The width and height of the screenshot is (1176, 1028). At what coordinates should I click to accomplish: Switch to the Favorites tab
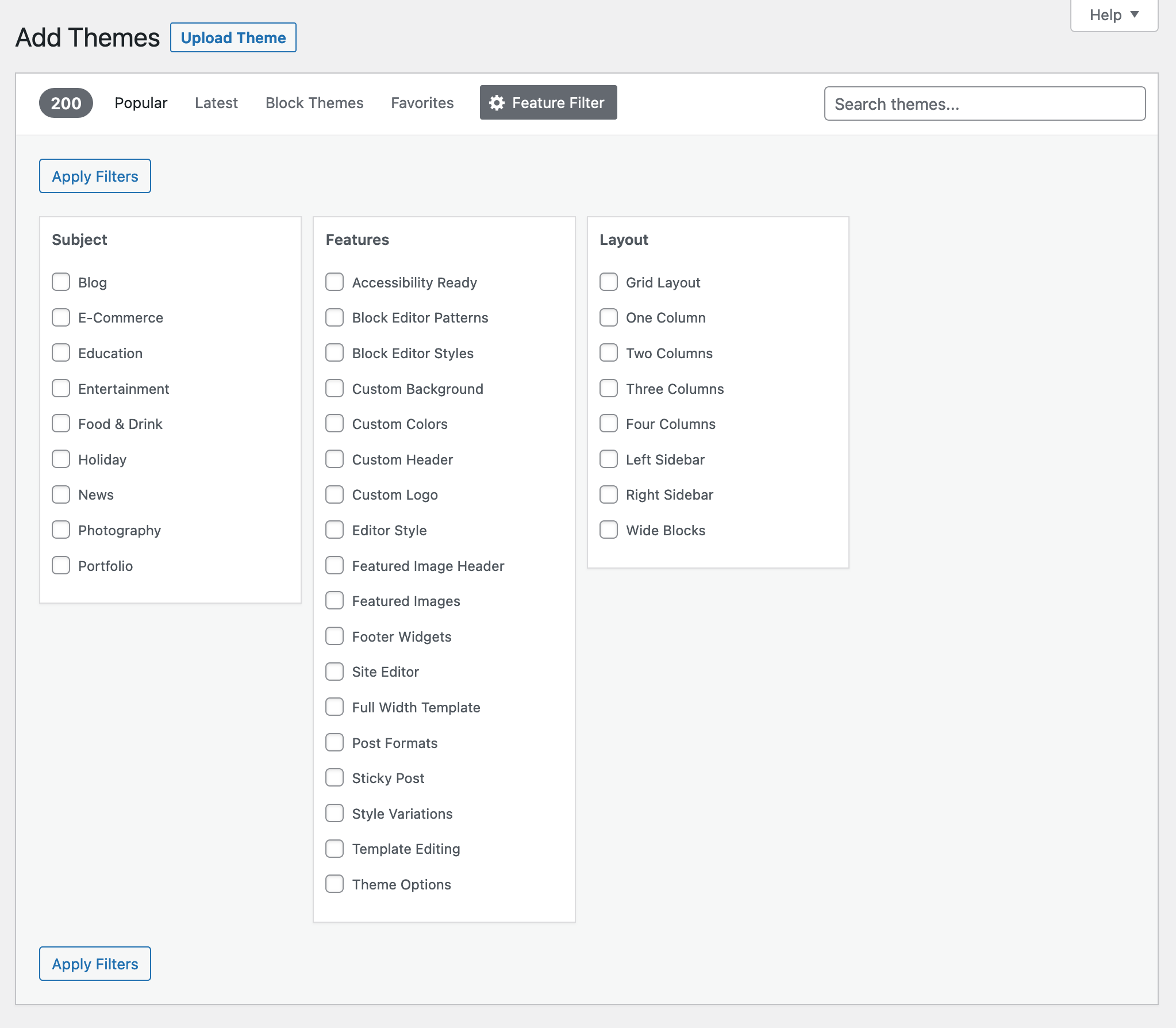[x=422, y=103]
